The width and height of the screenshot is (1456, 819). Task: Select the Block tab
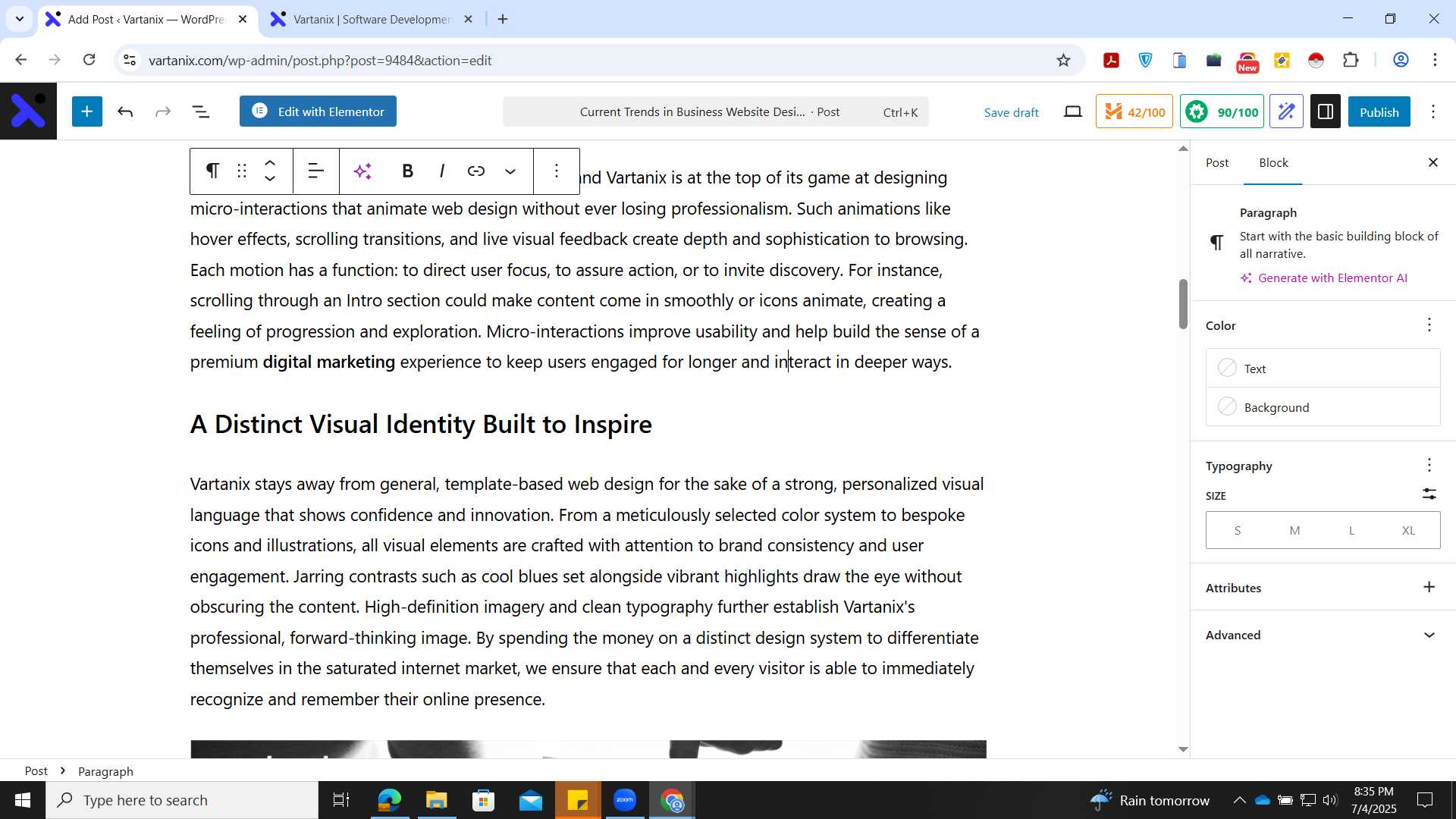[1273, 163]
